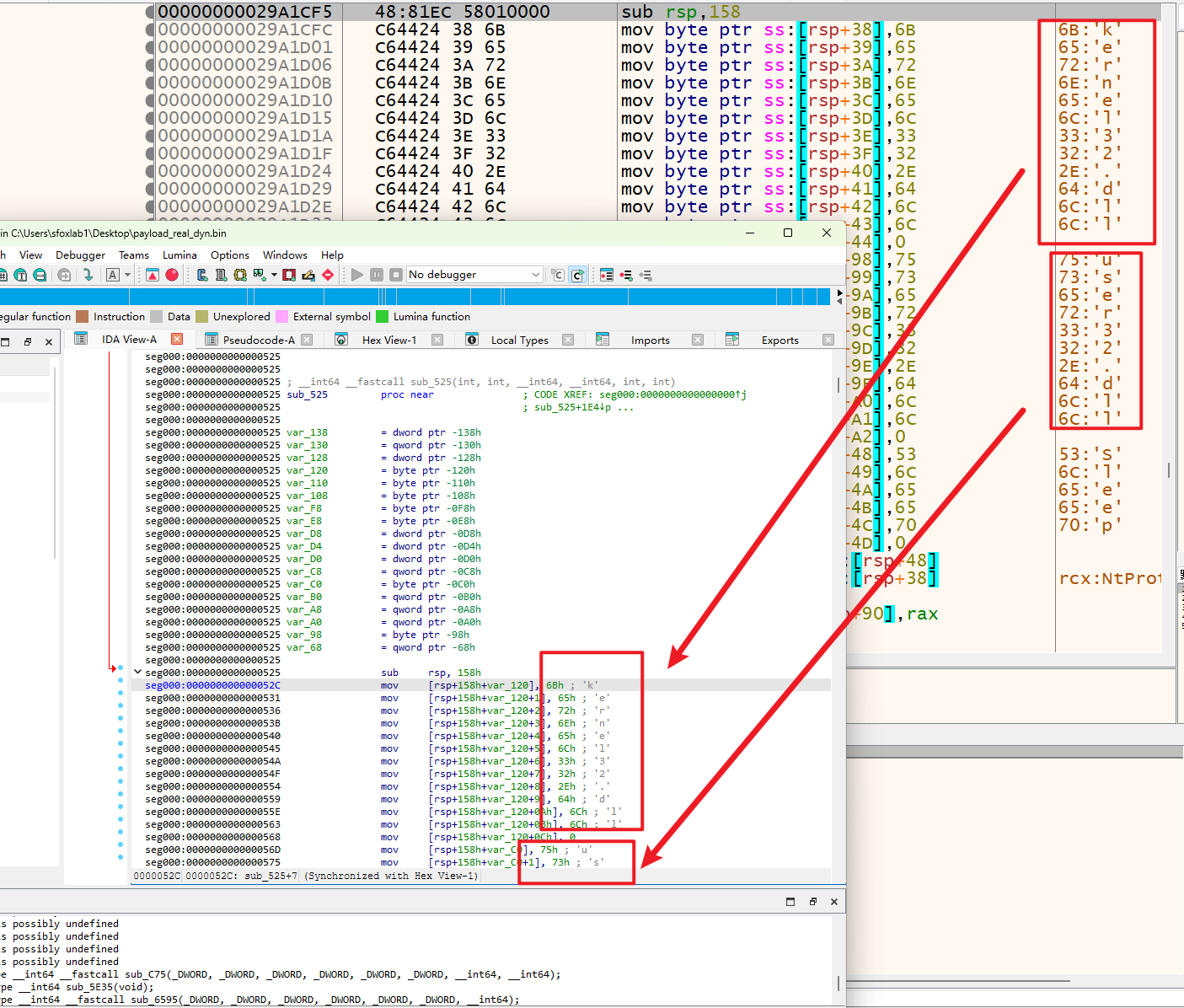Click the grey C decompile icon

click(558, 275)
